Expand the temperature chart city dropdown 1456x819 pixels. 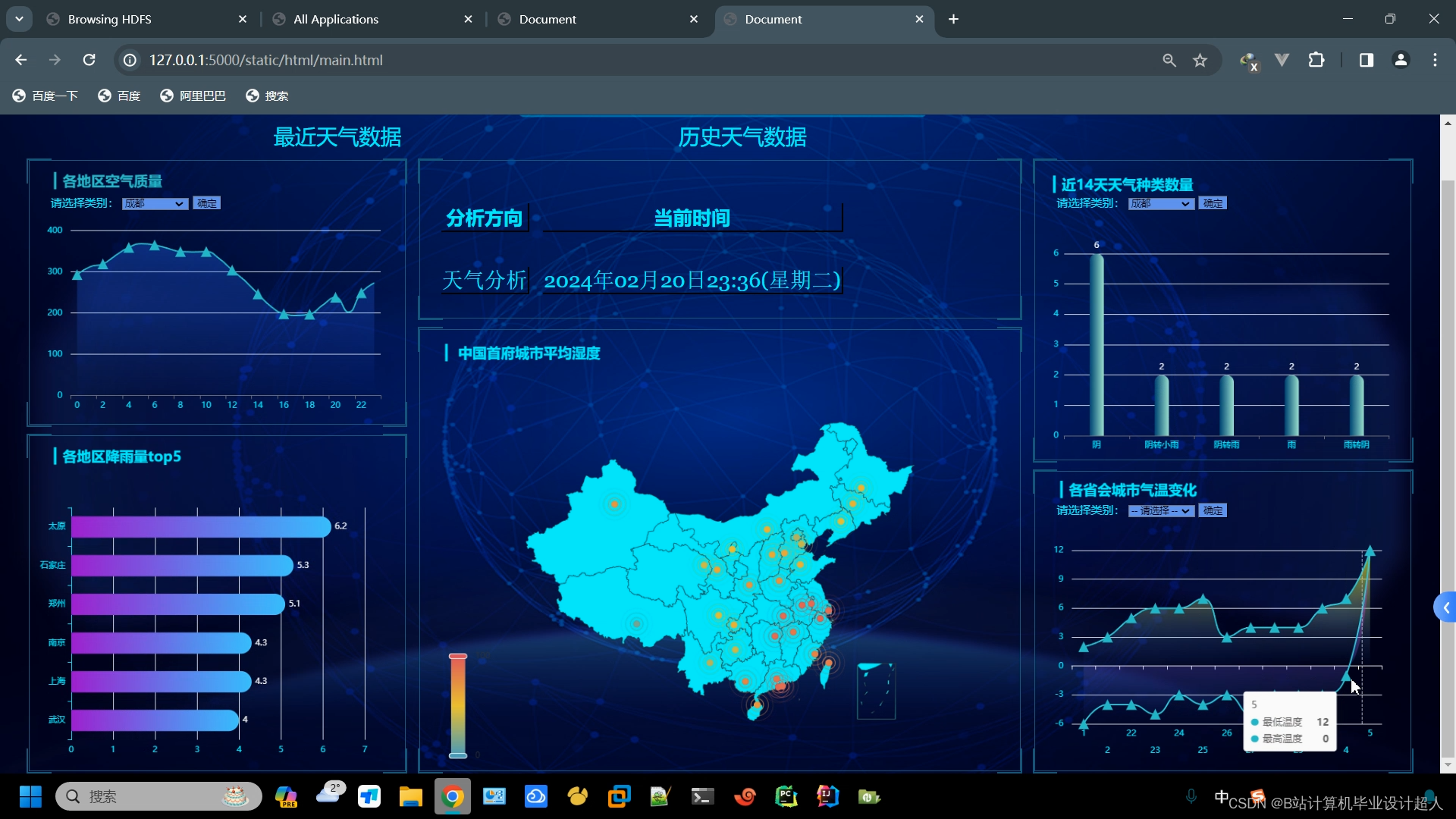point(1160,510)
